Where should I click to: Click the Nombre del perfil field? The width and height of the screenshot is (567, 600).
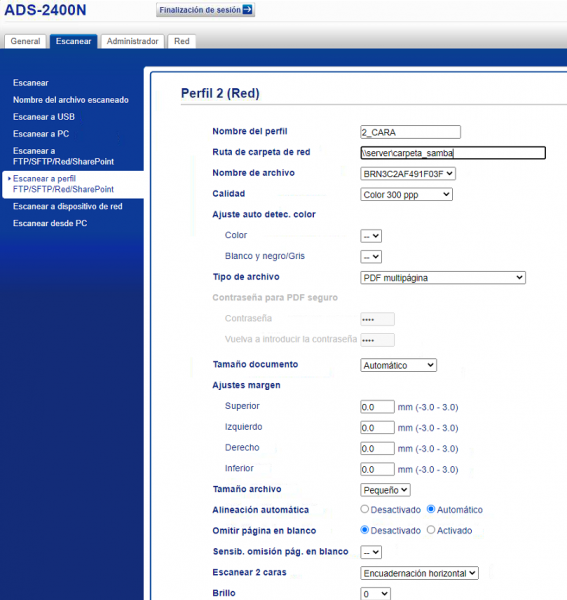pos(411,132)
